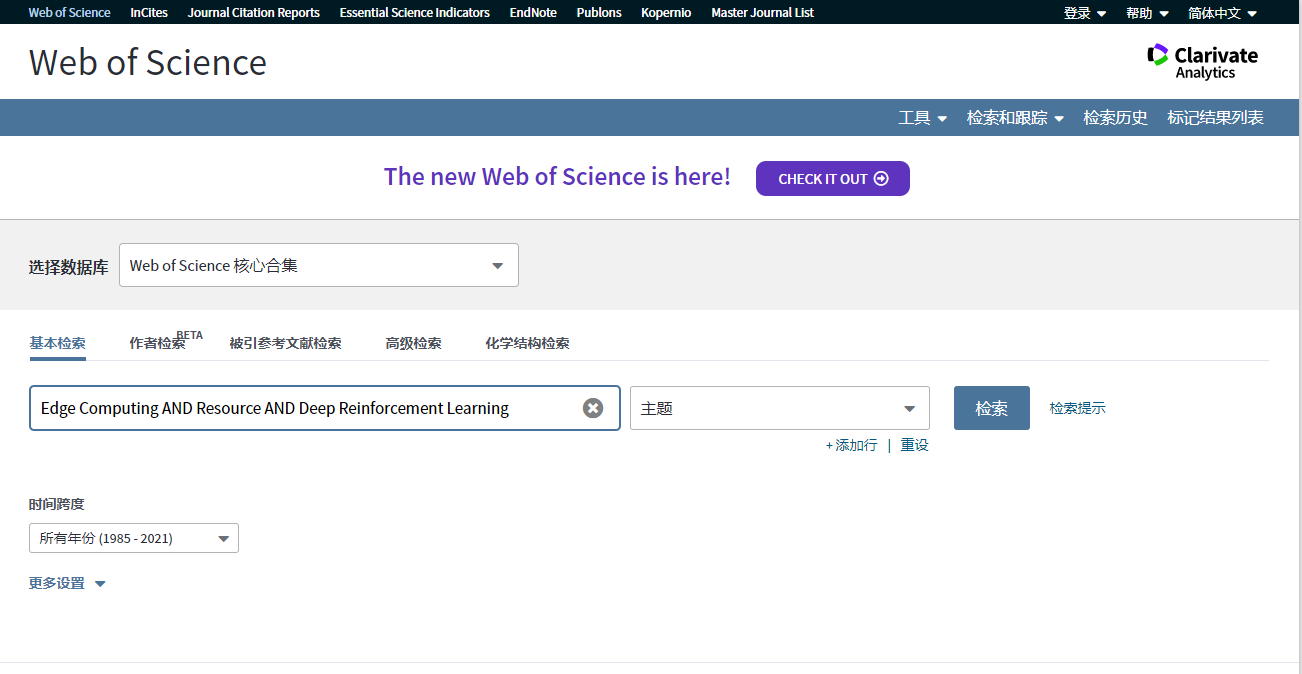This screenshot has height=674, width=1302.
Task: Open the 选择数据库 database dropdown
Action: tap(319, 265)
